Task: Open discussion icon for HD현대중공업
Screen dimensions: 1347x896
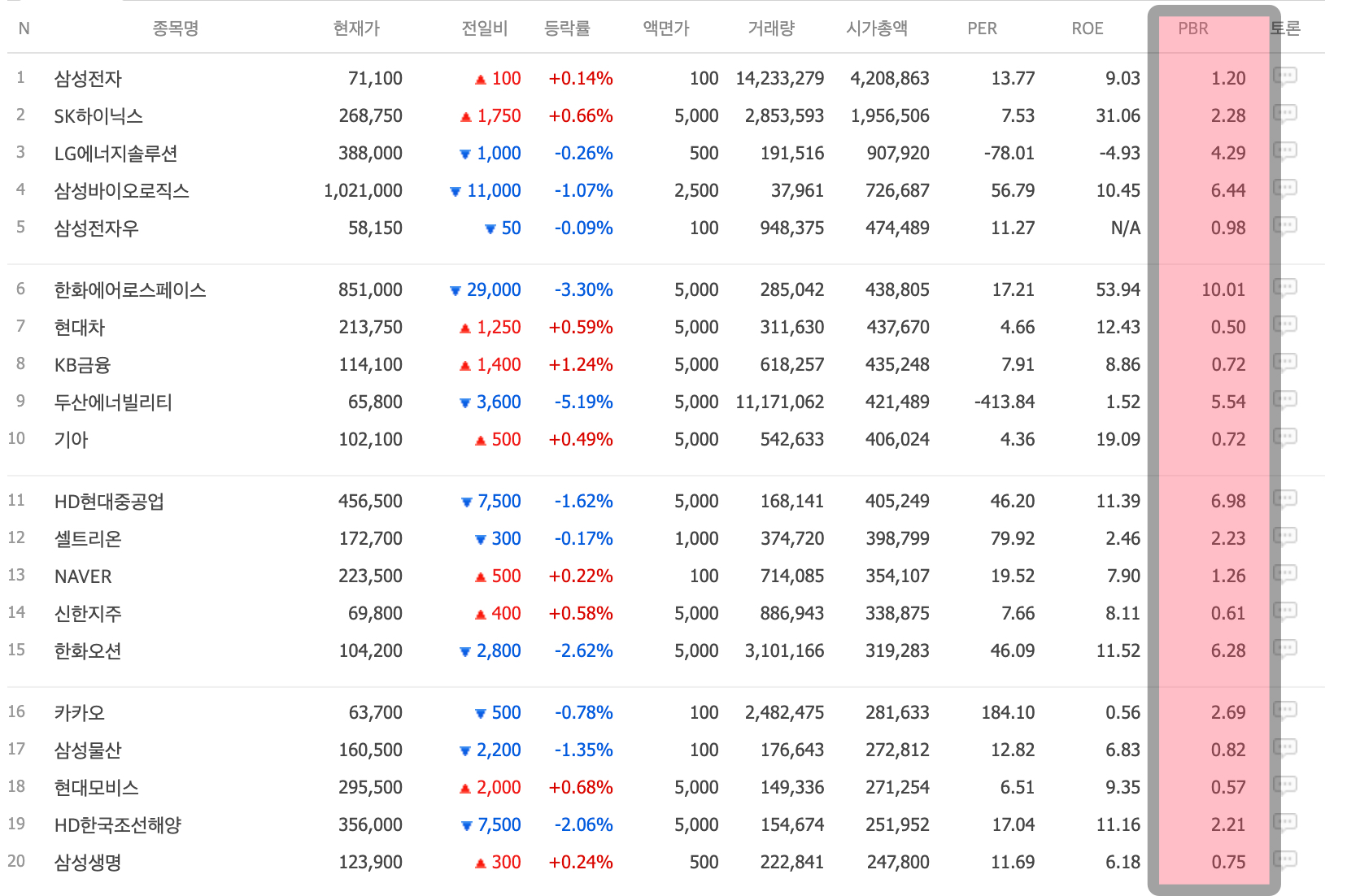Action: tap(1285, 500)
